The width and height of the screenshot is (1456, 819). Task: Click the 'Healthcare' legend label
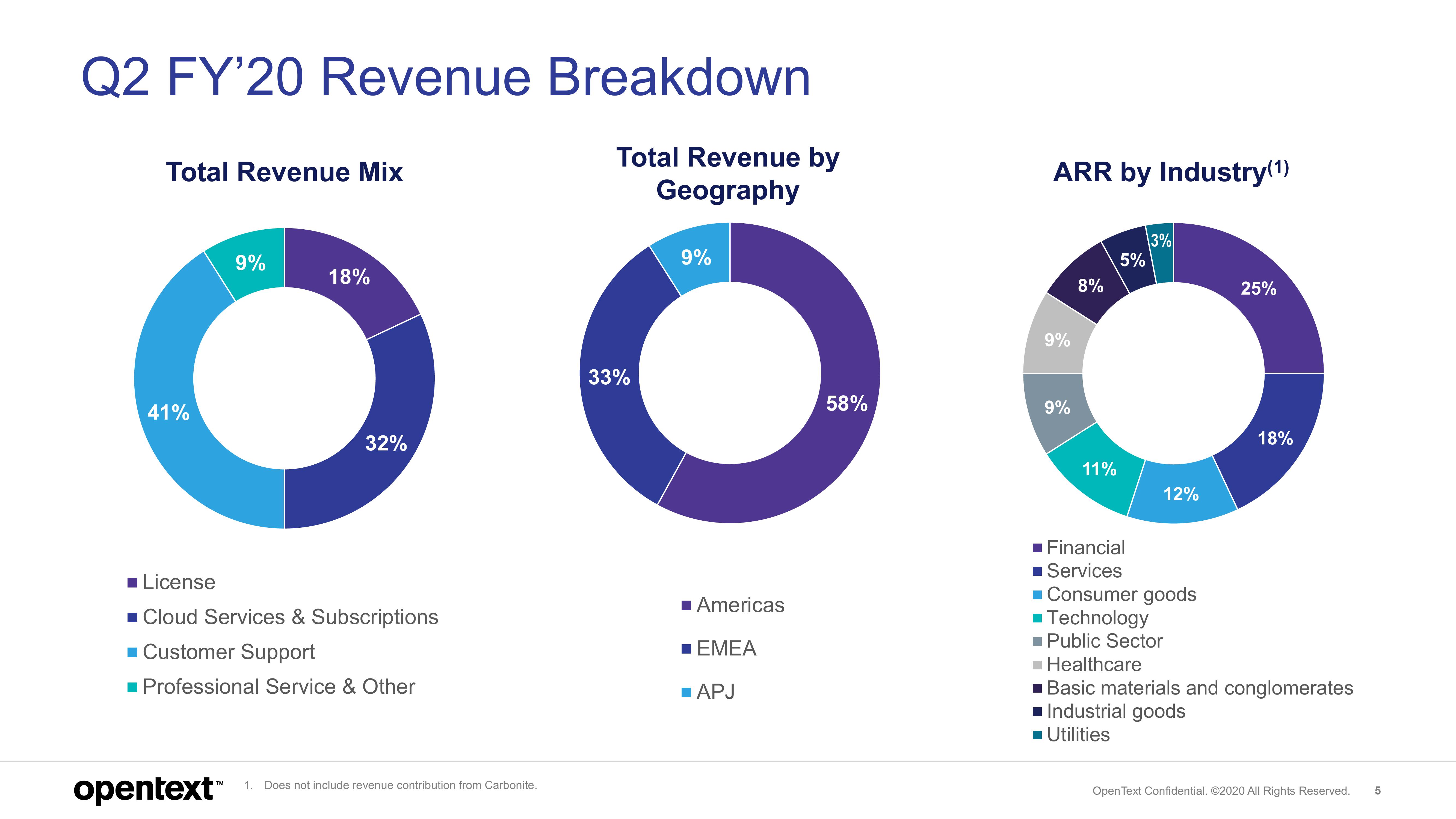[1094, 665]
